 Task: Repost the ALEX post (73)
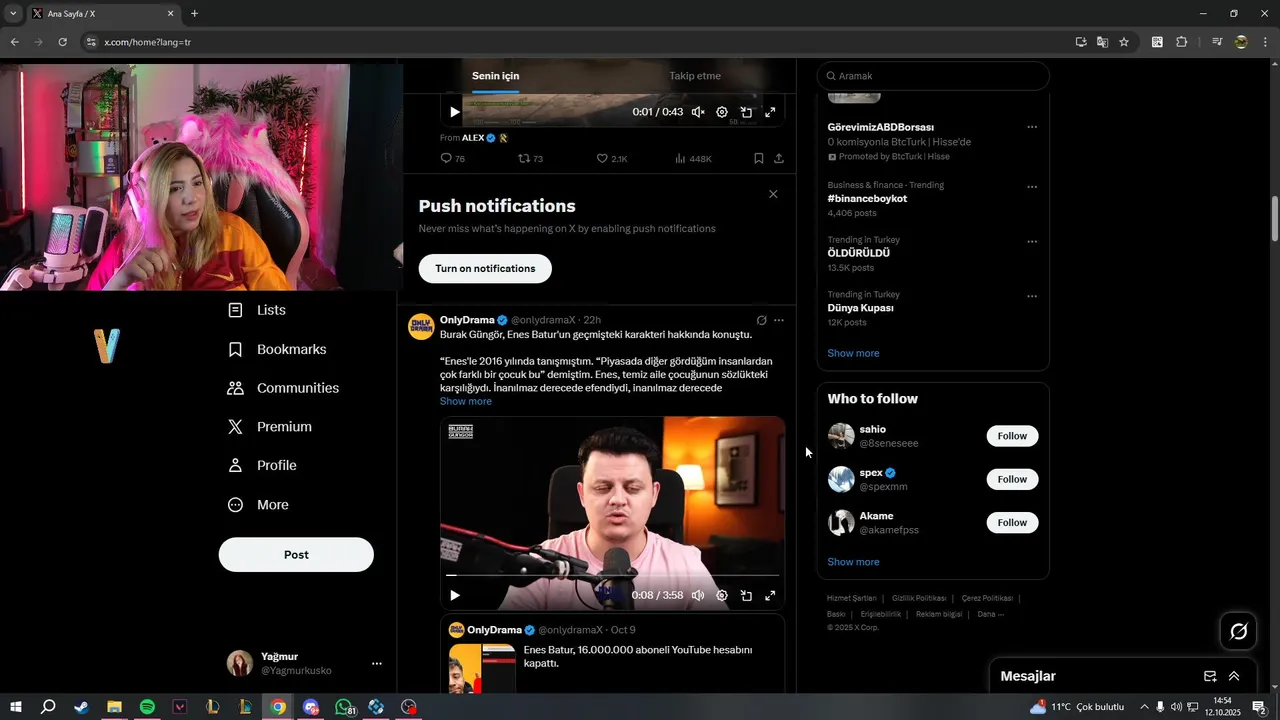(530, 159)
